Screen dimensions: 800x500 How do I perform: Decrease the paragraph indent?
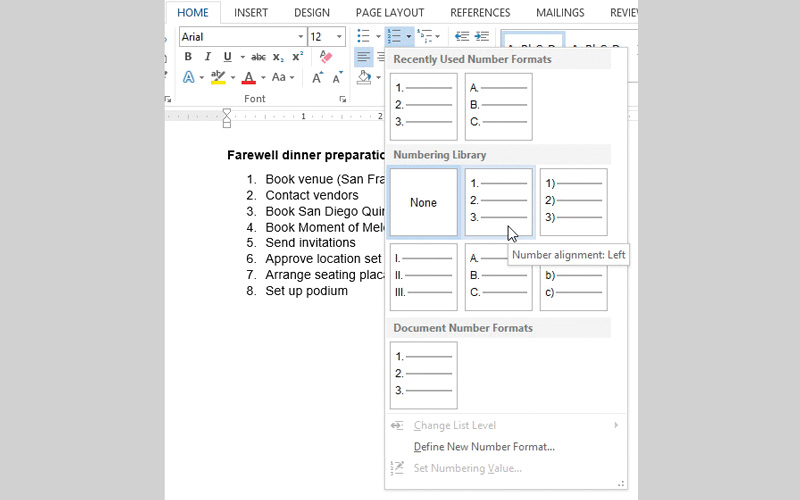tap(461, 36)
